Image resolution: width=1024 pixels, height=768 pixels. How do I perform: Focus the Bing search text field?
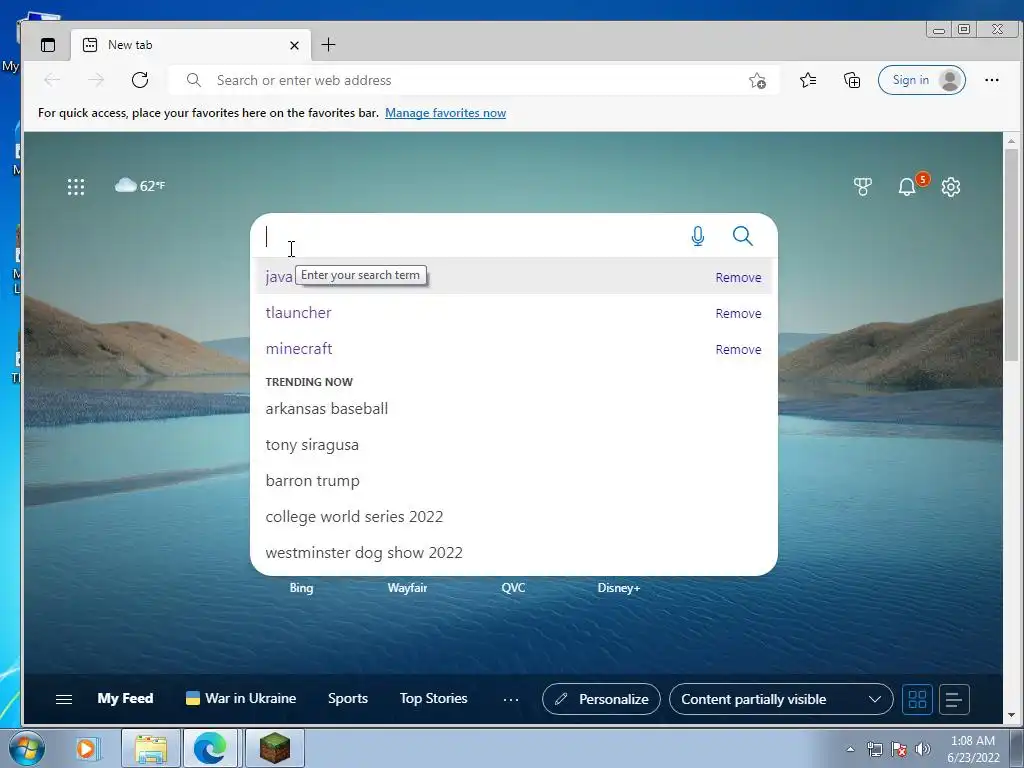[470, 236]
